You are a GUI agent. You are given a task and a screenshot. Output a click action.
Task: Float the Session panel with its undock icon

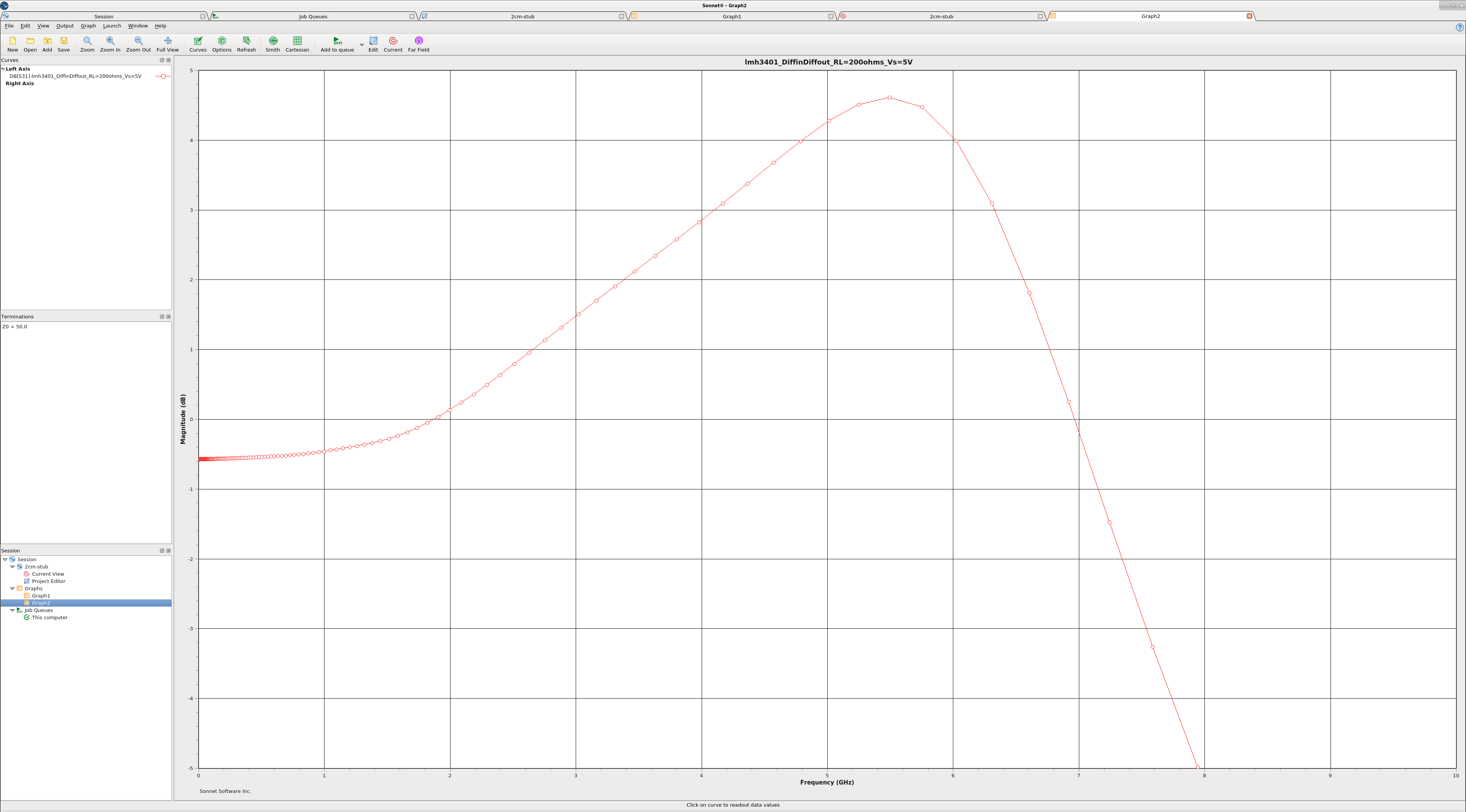pos(161,551)
